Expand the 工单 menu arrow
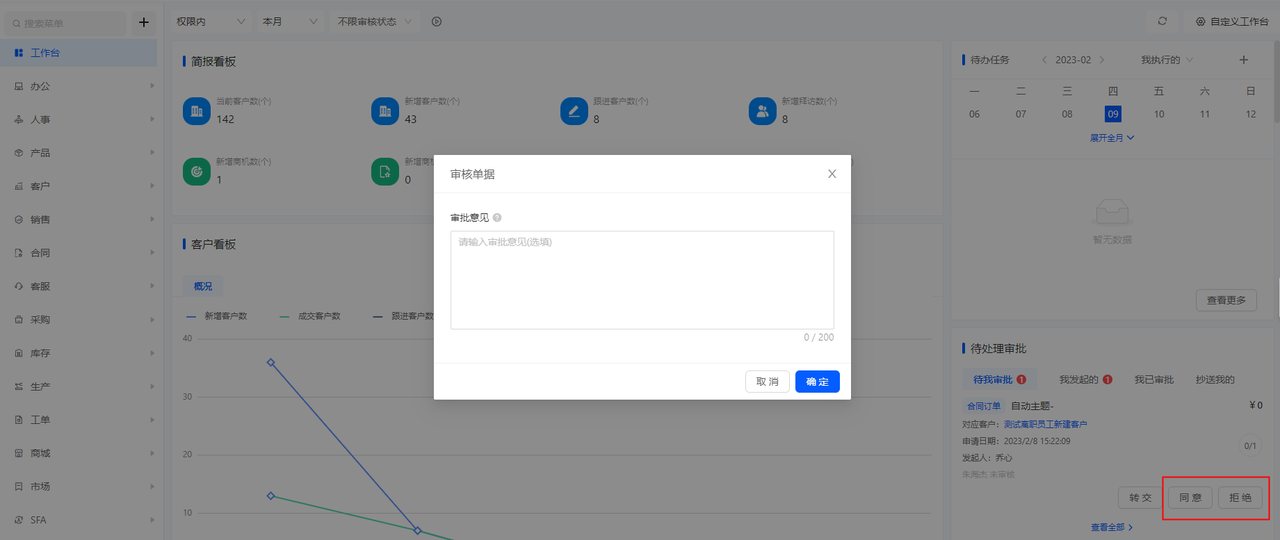This screenshot has width=1280, height=540. [152, 420]
